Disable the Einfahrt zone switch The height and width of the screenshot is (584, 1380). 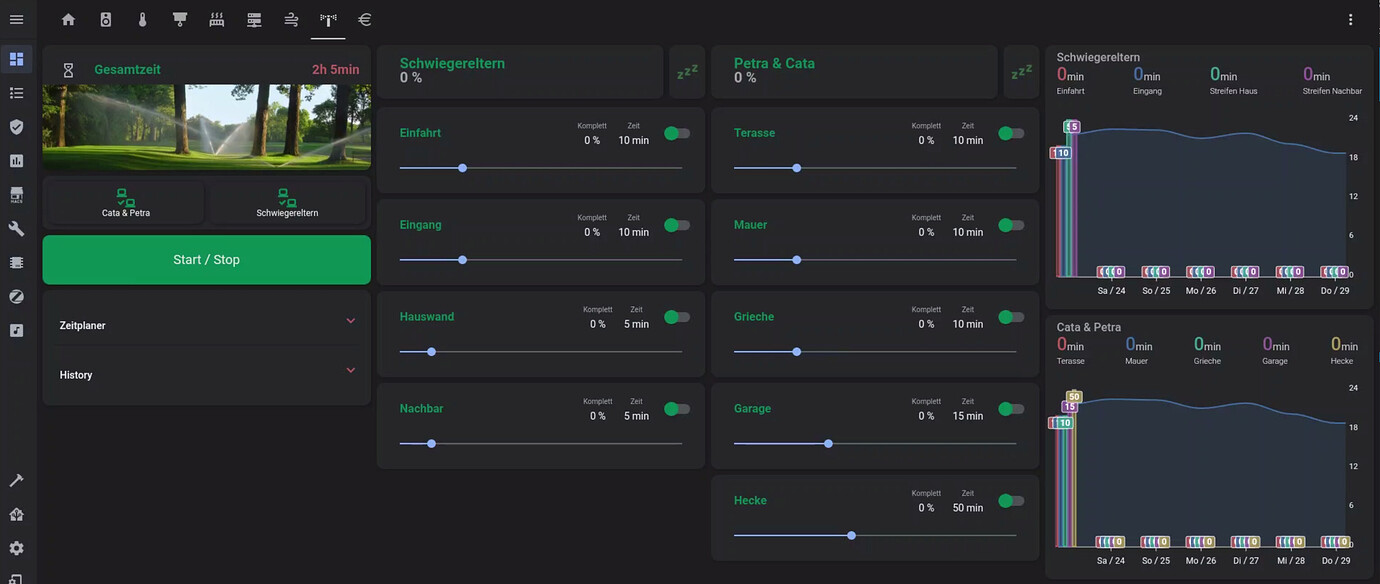point(677,132)
